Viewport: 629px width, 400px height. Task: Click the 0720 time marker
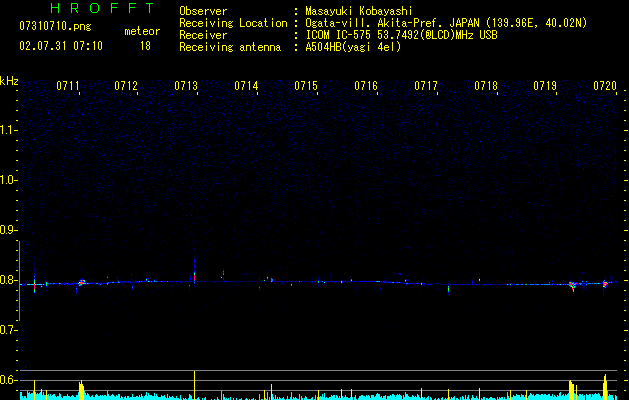click(x=605, y=85)
